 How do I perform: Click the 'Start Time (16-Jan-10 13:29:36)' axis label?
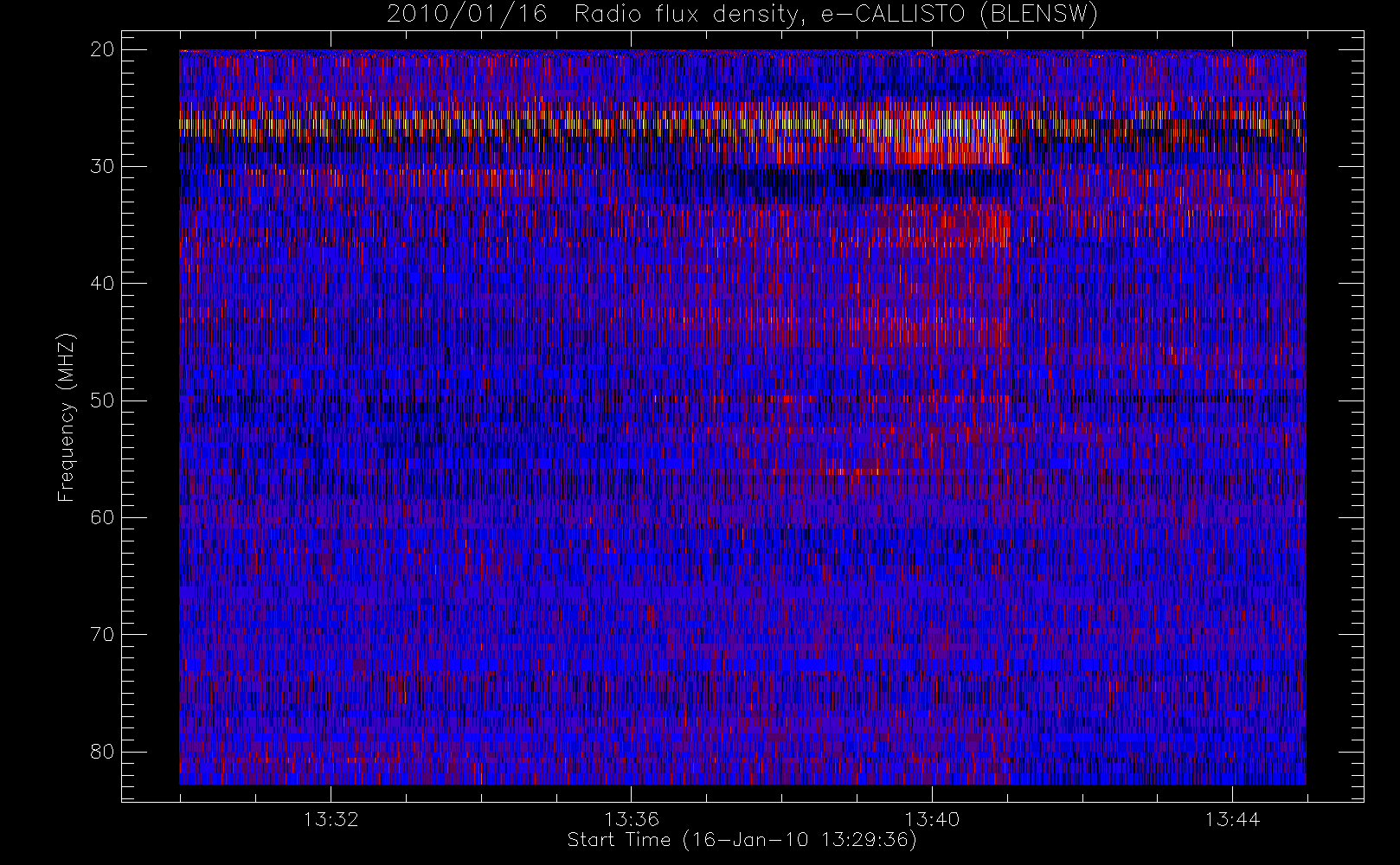(742, 840)
